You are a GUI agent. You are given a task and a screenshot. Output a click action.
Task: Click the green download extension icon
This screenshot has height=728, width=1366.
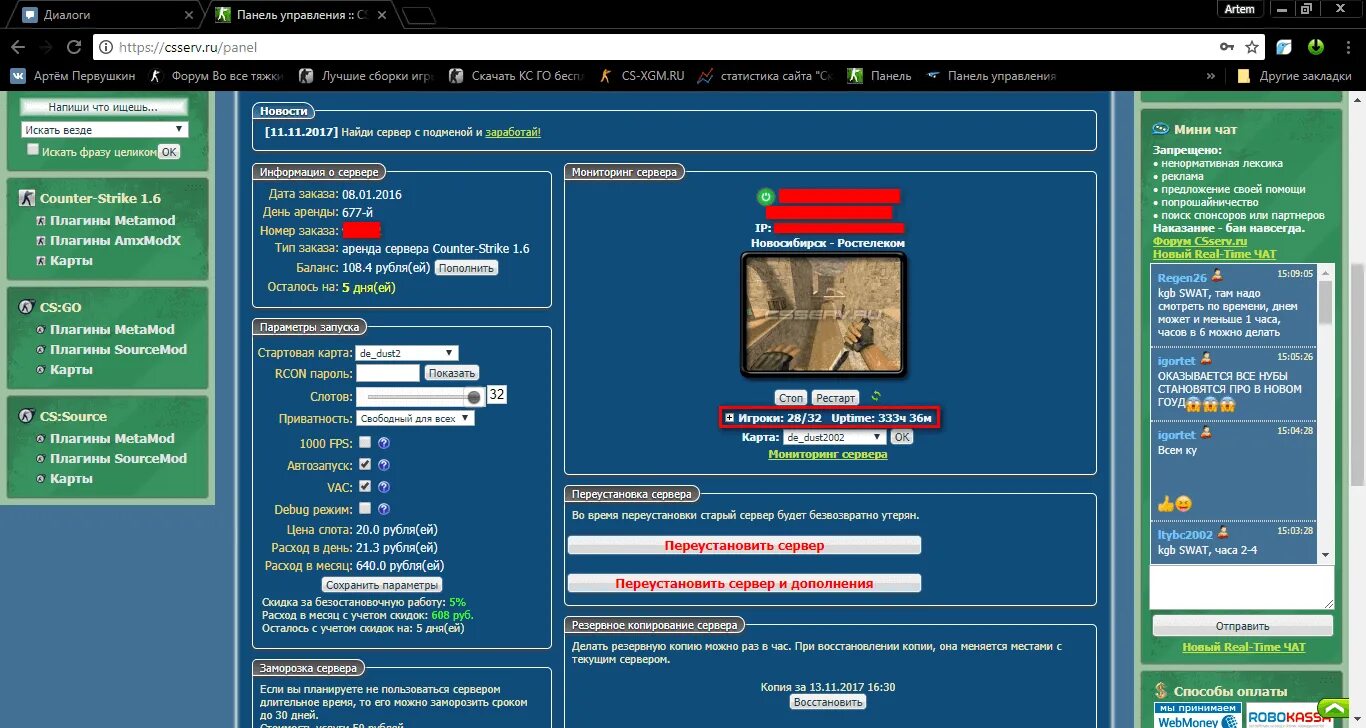[x=1316, y=46]
